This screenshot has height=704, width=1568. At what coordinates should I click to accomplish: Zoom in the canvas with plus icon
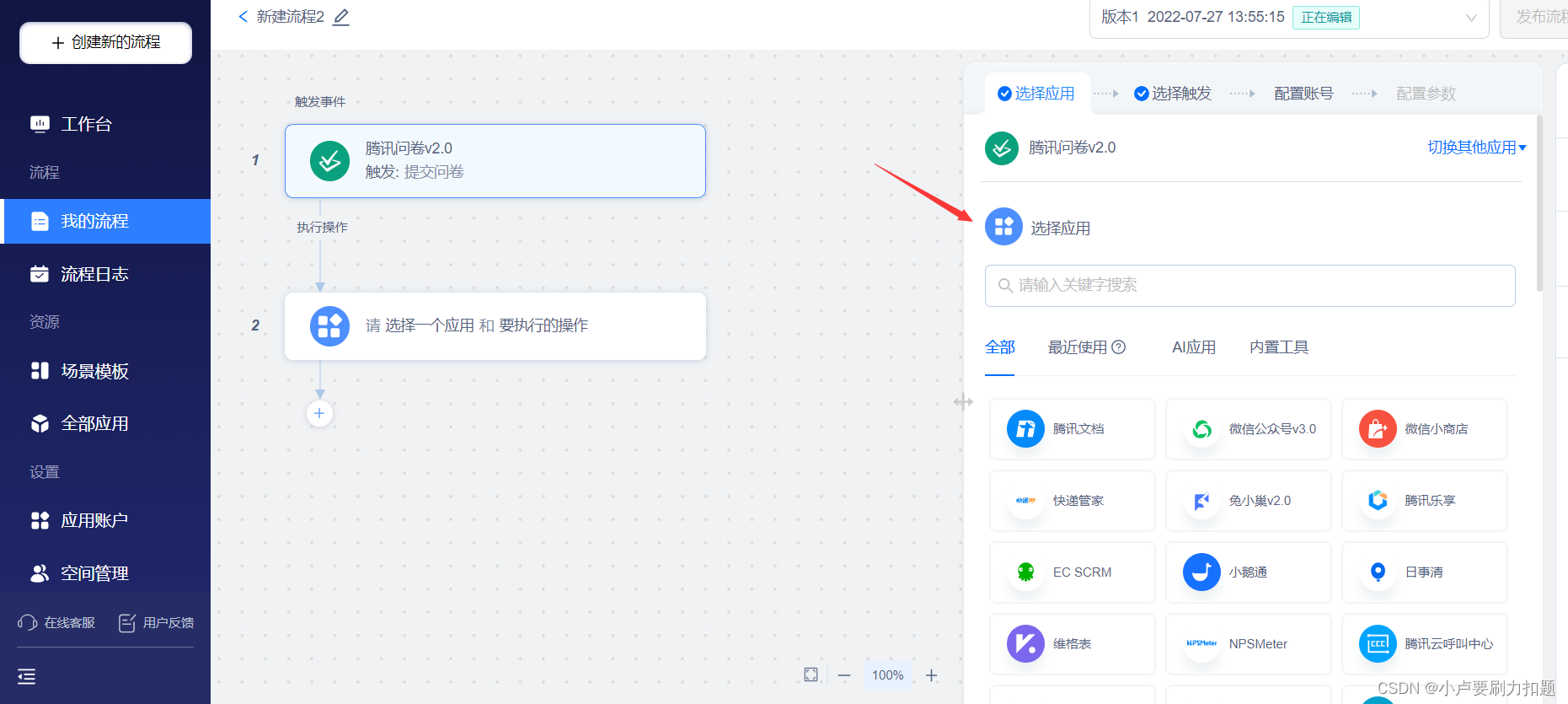point(931,675)
